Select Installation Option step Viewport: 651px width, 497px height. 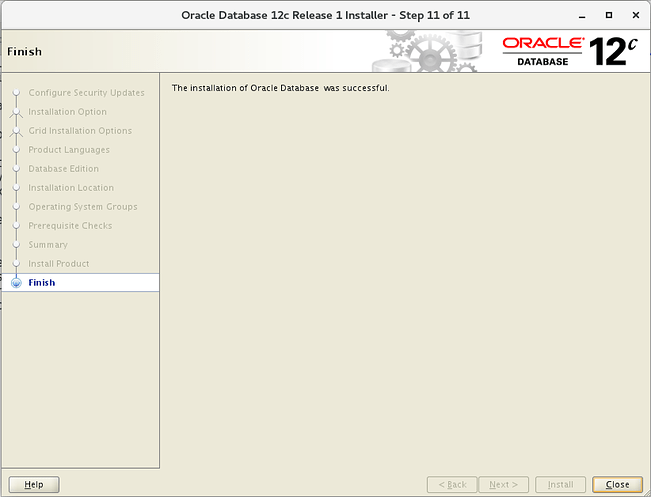point(67,112)
